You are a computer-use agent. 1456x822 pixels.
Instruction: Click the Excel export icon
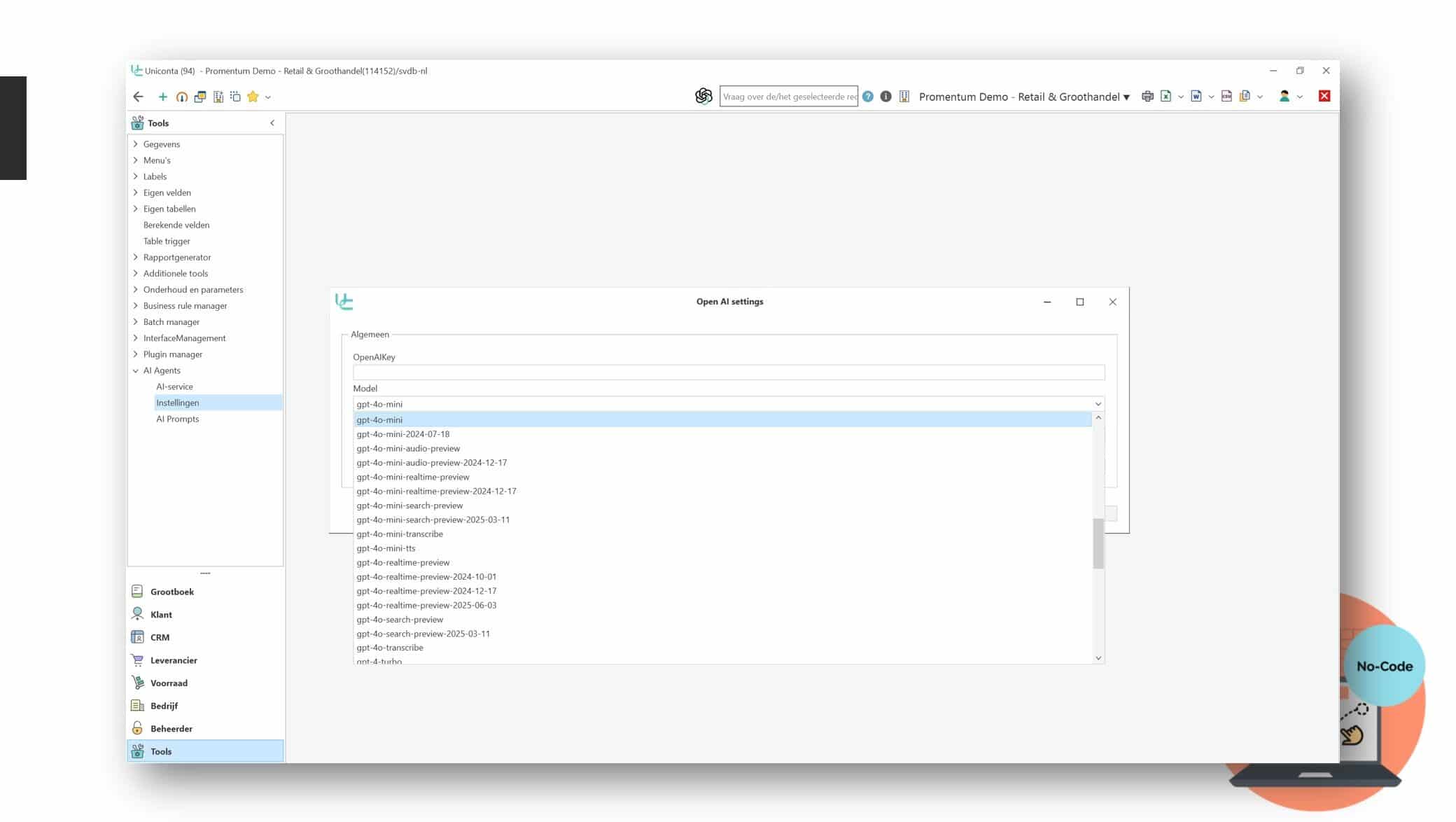pos(1165,97)
